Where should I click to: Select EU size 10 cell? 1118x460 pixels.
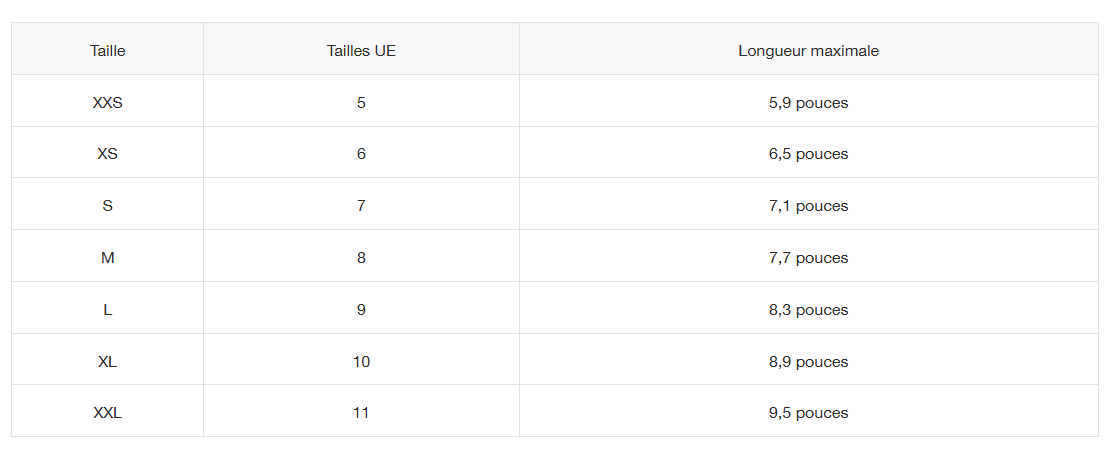pyautogui.click(x=361, y=362)
